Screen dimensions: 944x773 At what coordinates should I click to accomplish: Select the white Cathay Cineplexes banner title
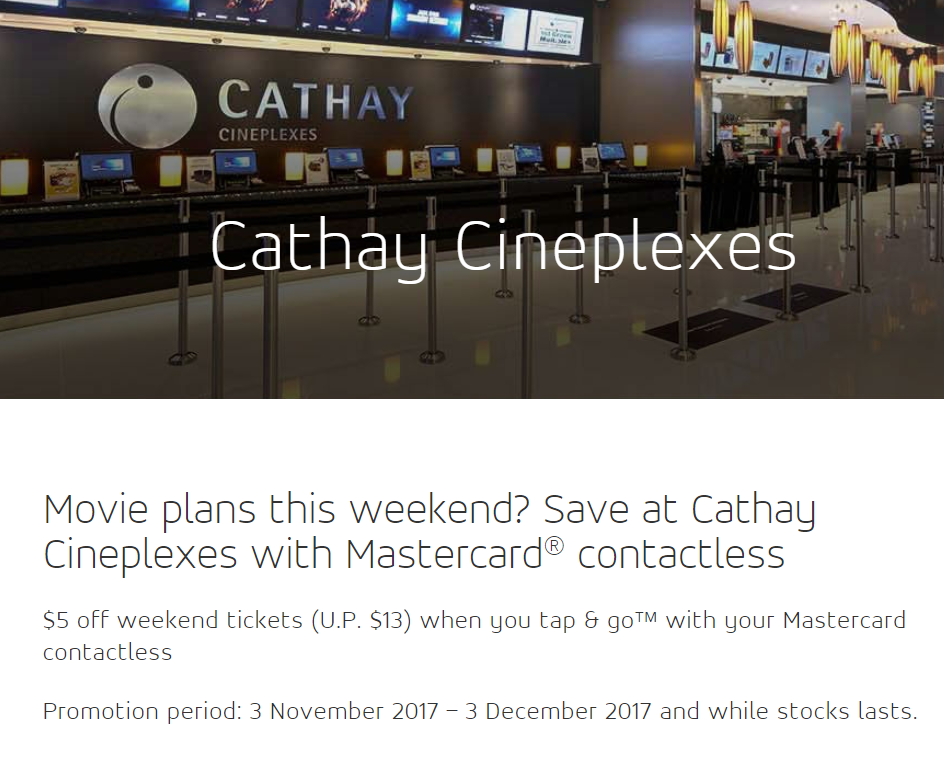(x=503, y=247)
